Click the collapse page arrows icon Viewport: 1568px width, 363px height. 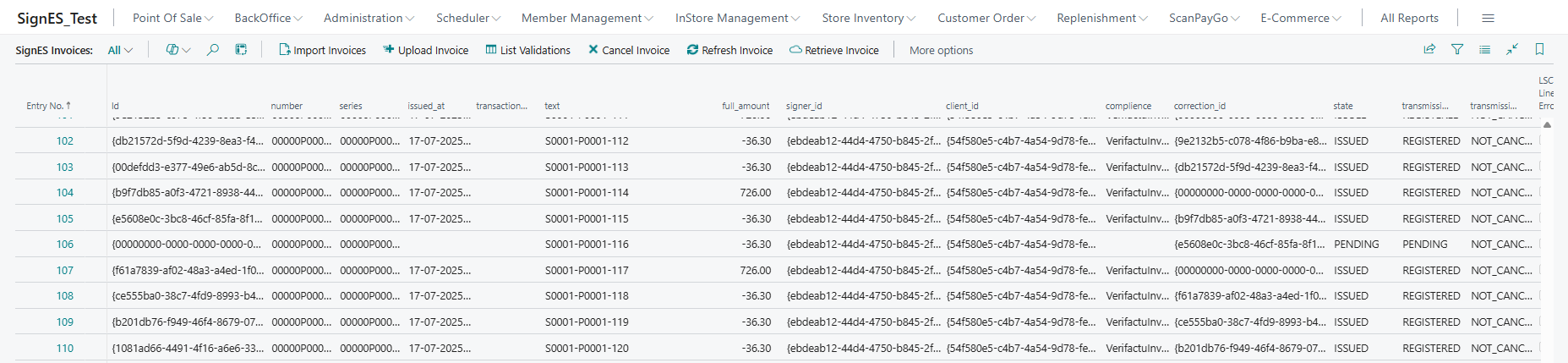tap(1512, 50)
